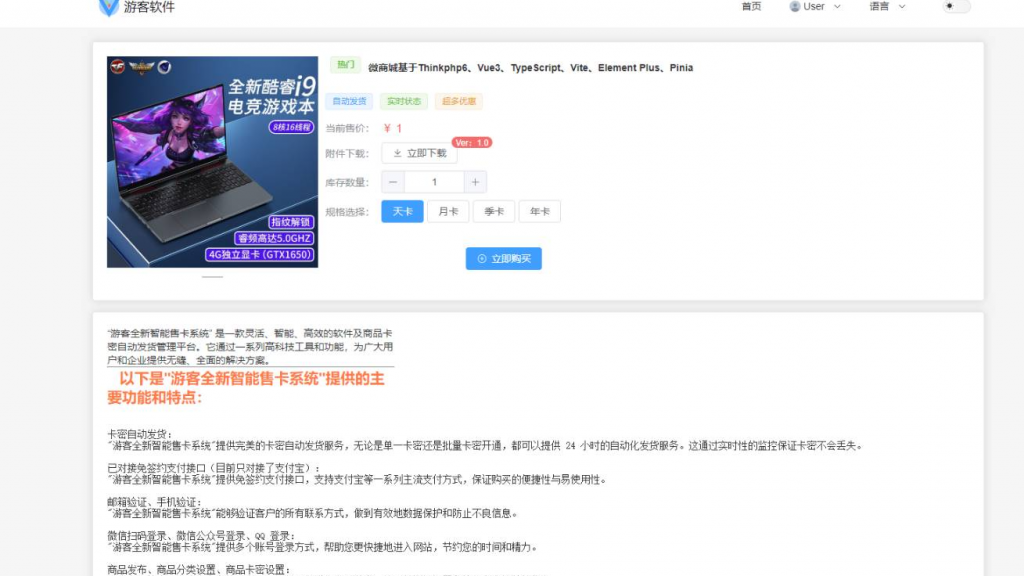1024x576 pixels.
Task: Click the 立即下载 attachment download button
Action: (418, 154)
